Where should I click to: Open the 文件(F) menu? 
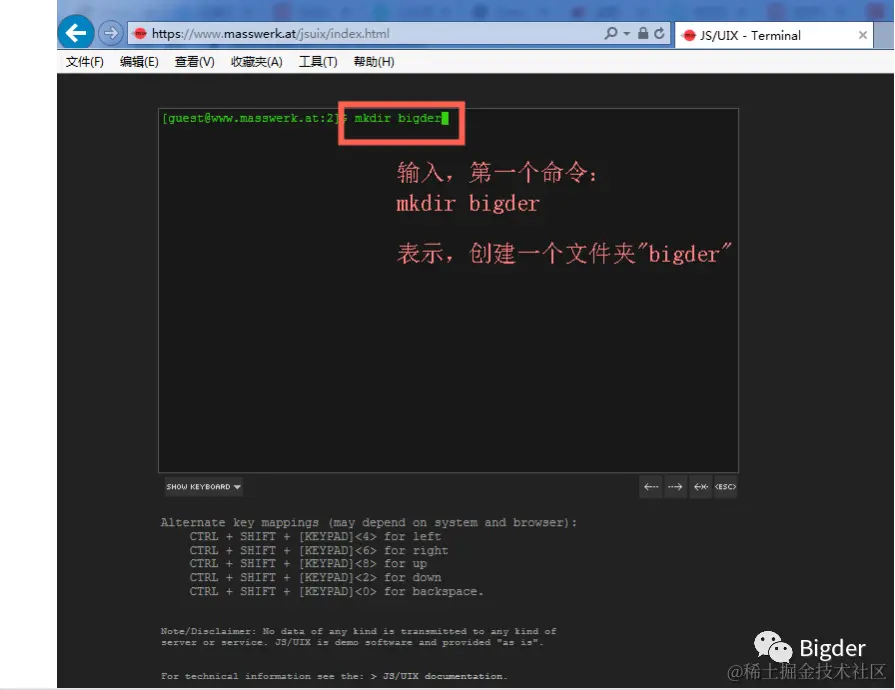(84, 62)
